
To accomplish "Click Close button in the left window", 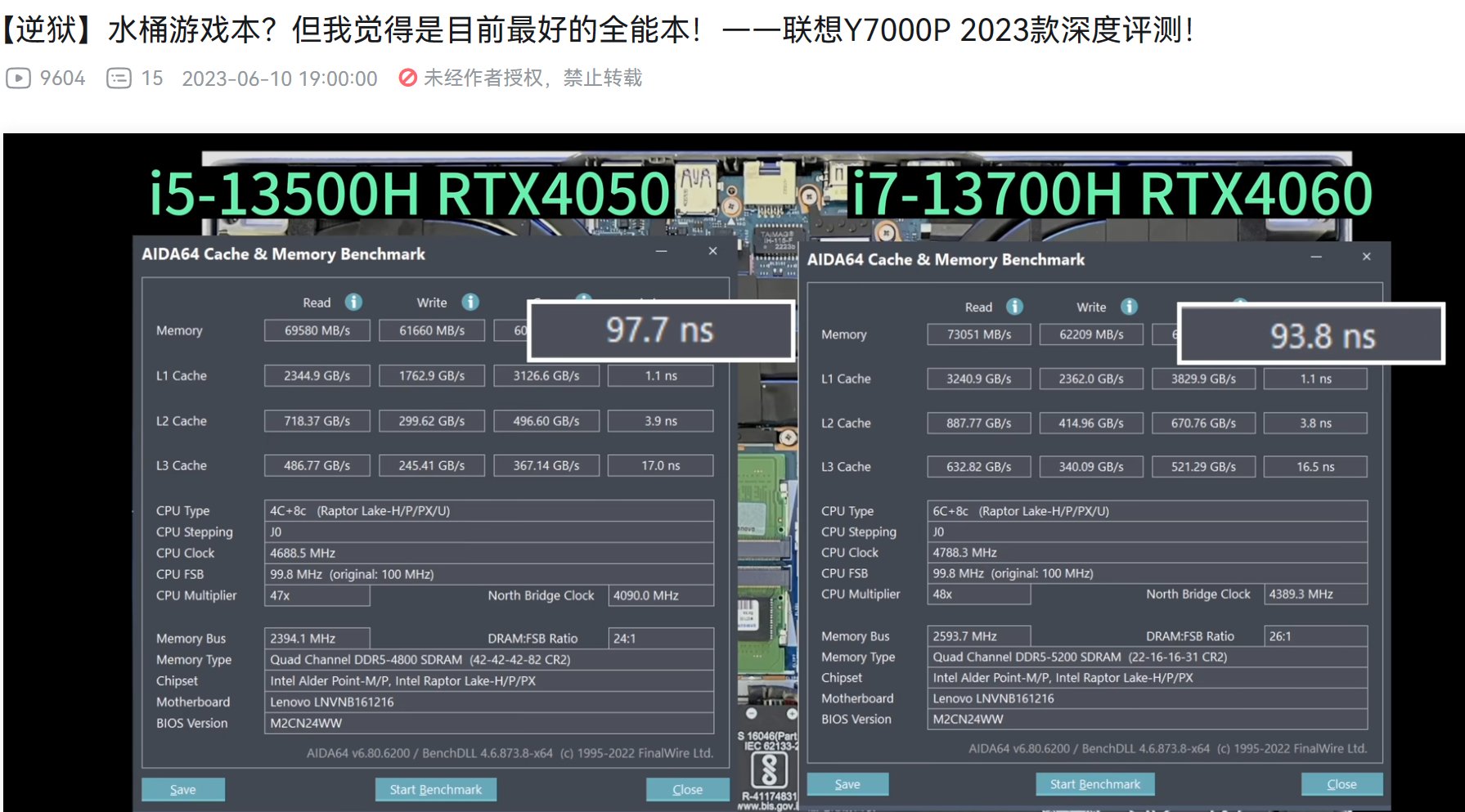I will [687, 789].
